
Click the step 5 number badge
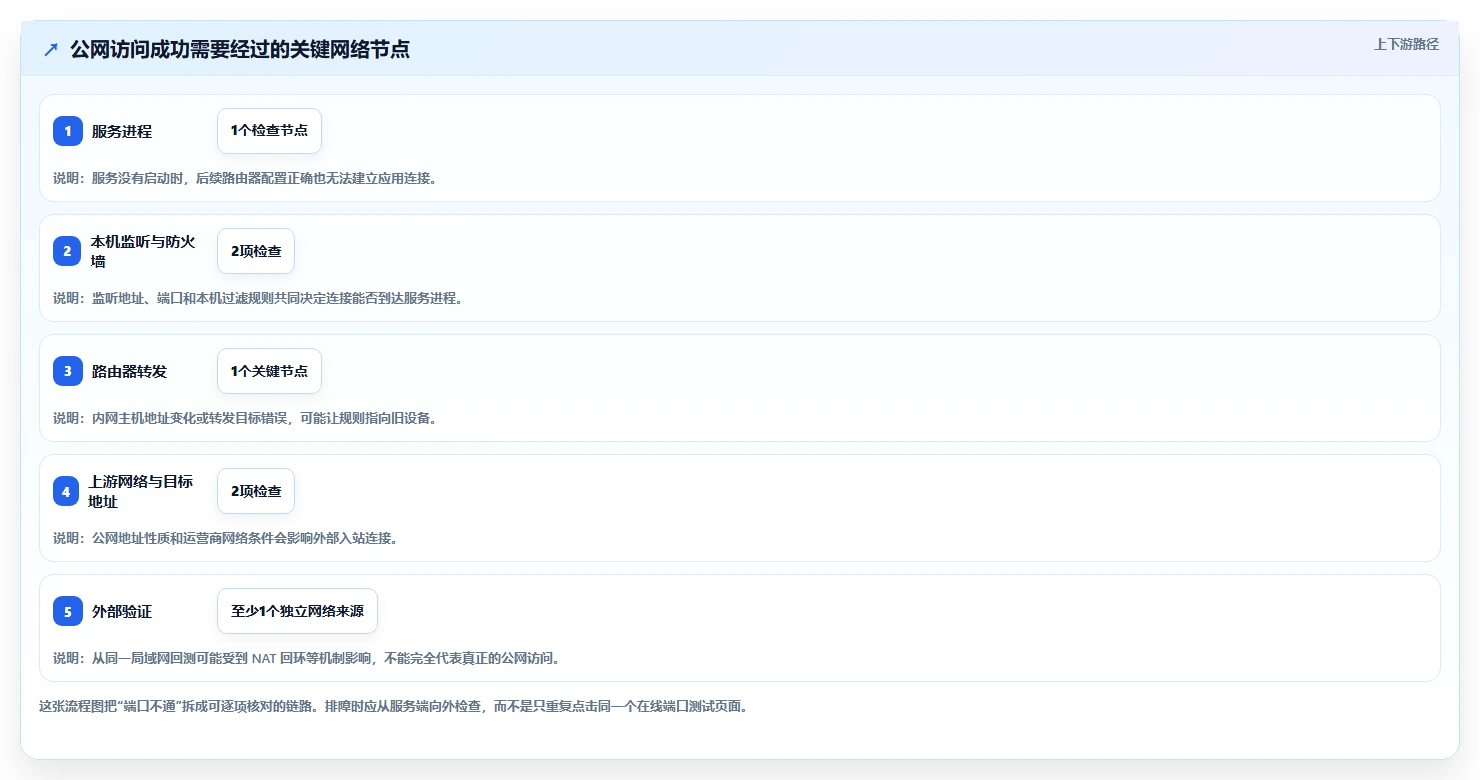pos(68,611)
